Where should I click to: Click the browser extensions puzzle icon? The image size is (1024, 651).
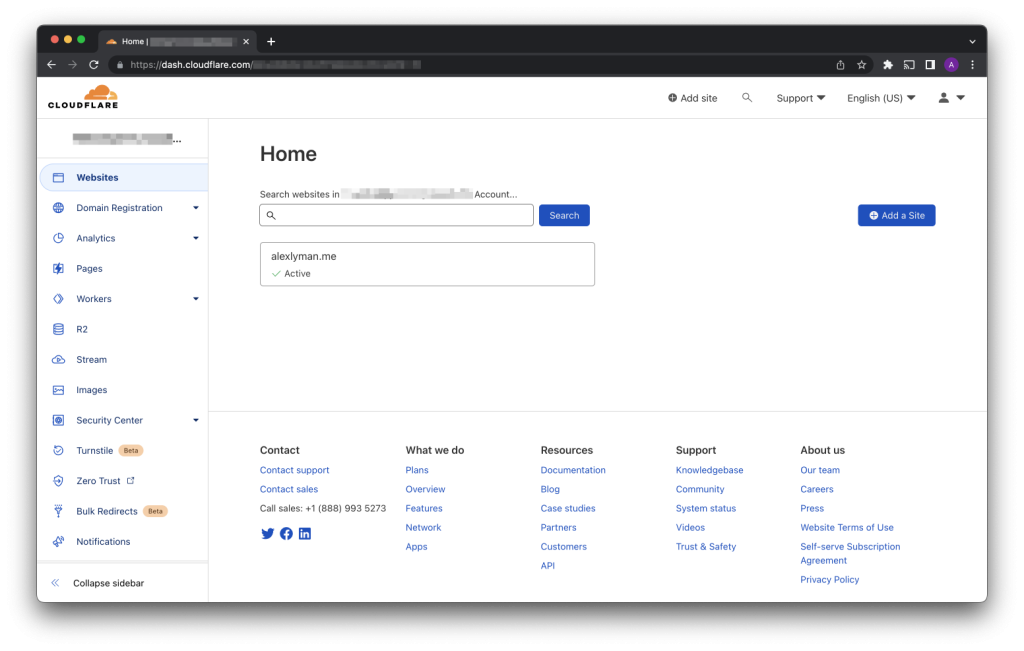[887, 65]
